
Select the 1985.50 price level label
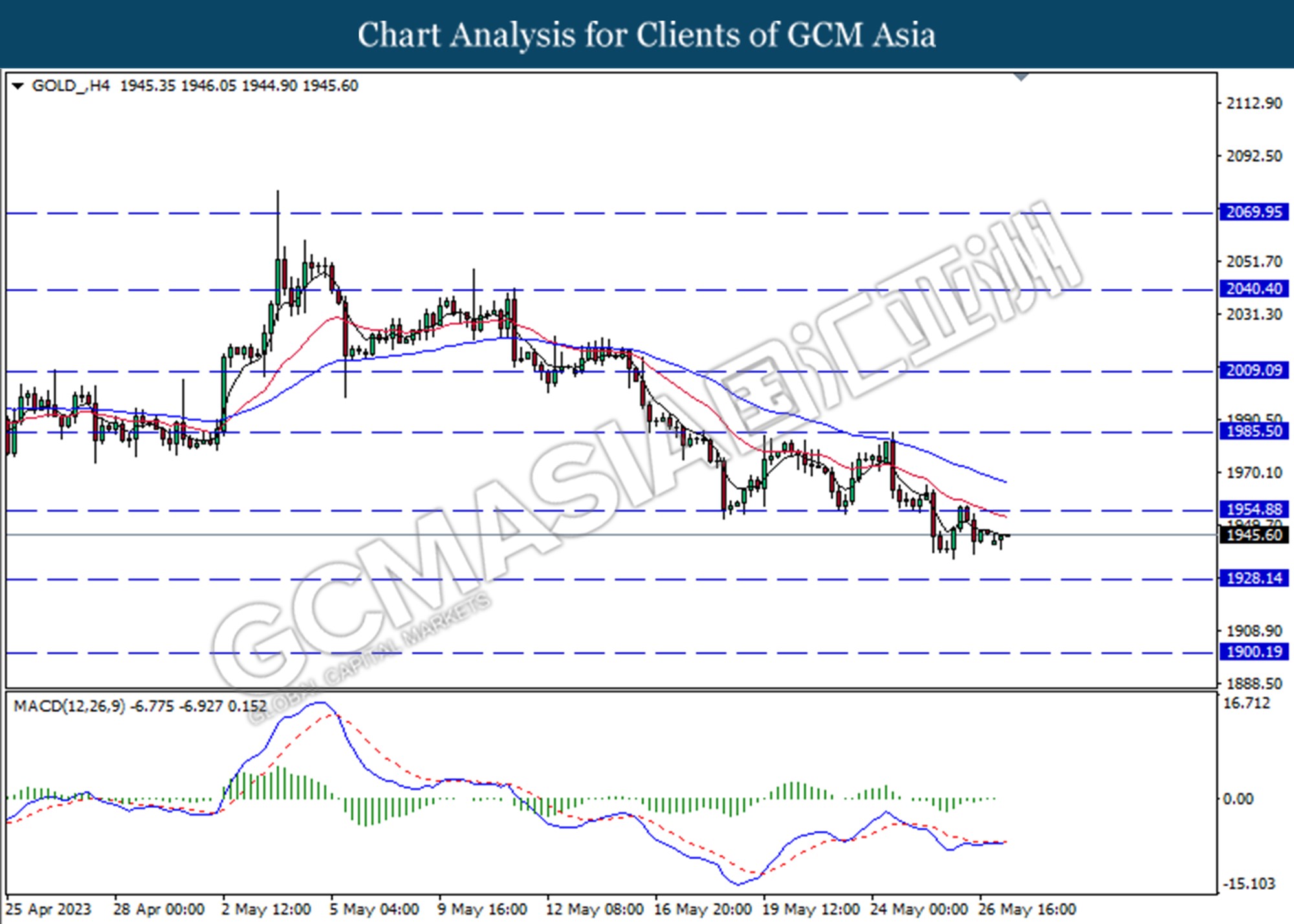pos(1254,432)
